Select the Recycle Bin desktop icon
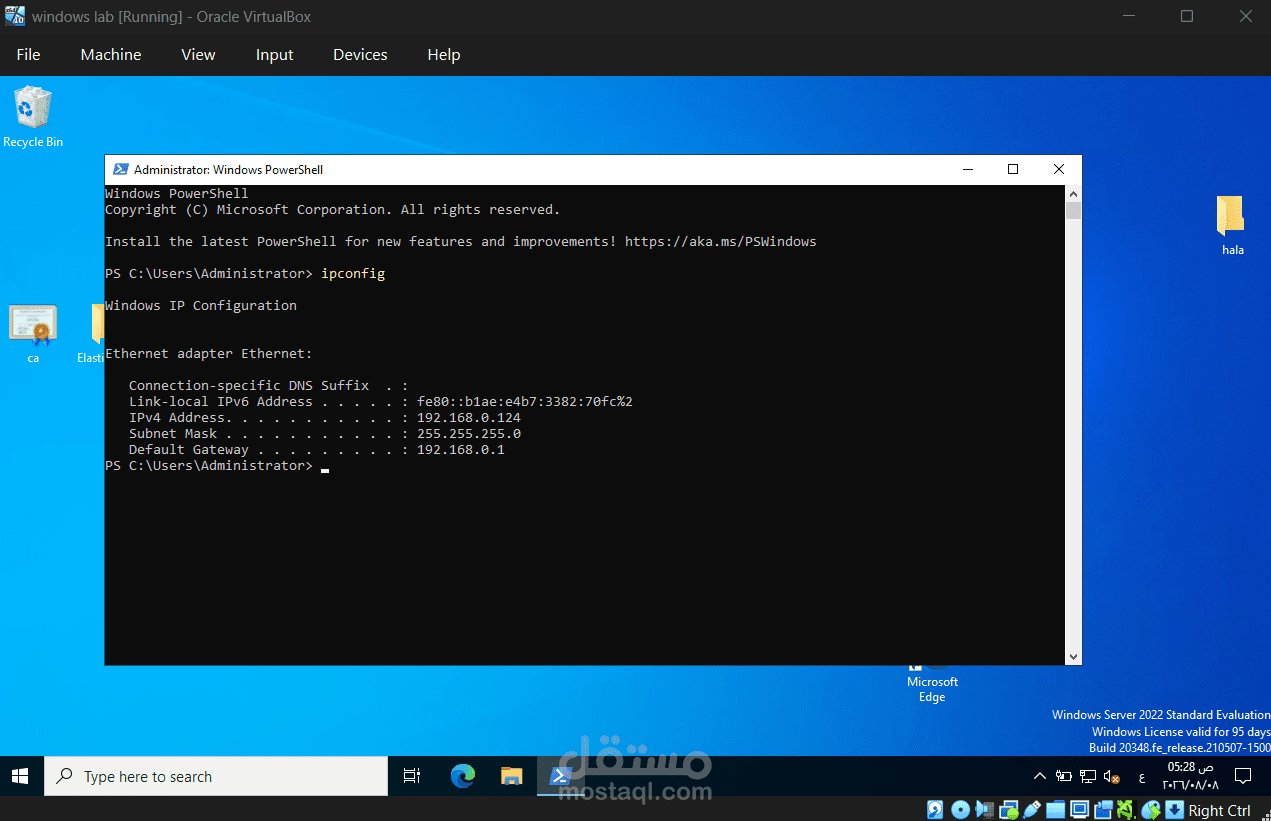This screenshot has width=1271, height=821. coord(33,117)
